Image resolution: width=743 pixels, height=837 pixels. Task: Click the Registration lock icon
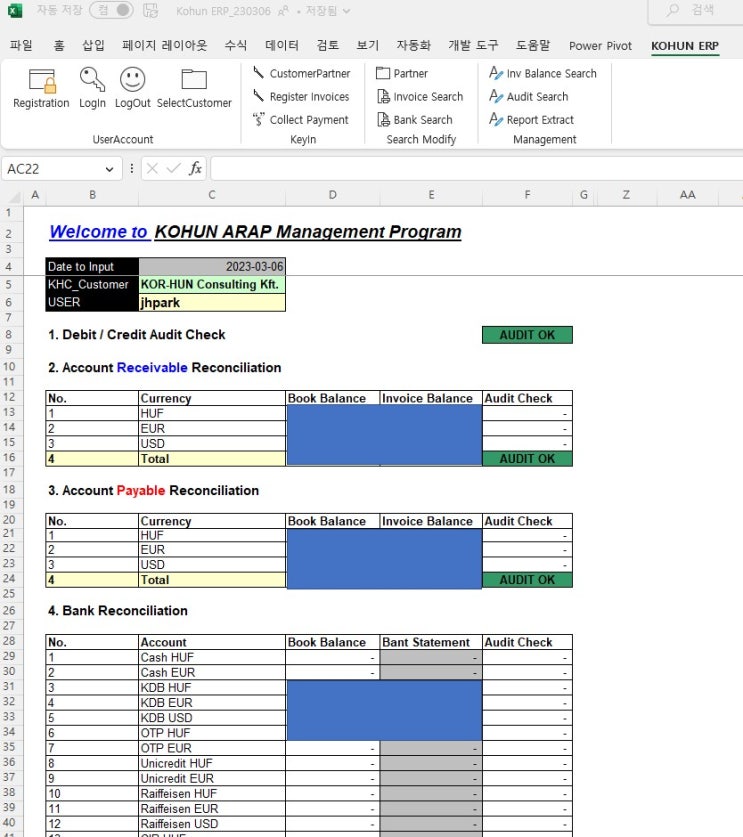(41, 81)
